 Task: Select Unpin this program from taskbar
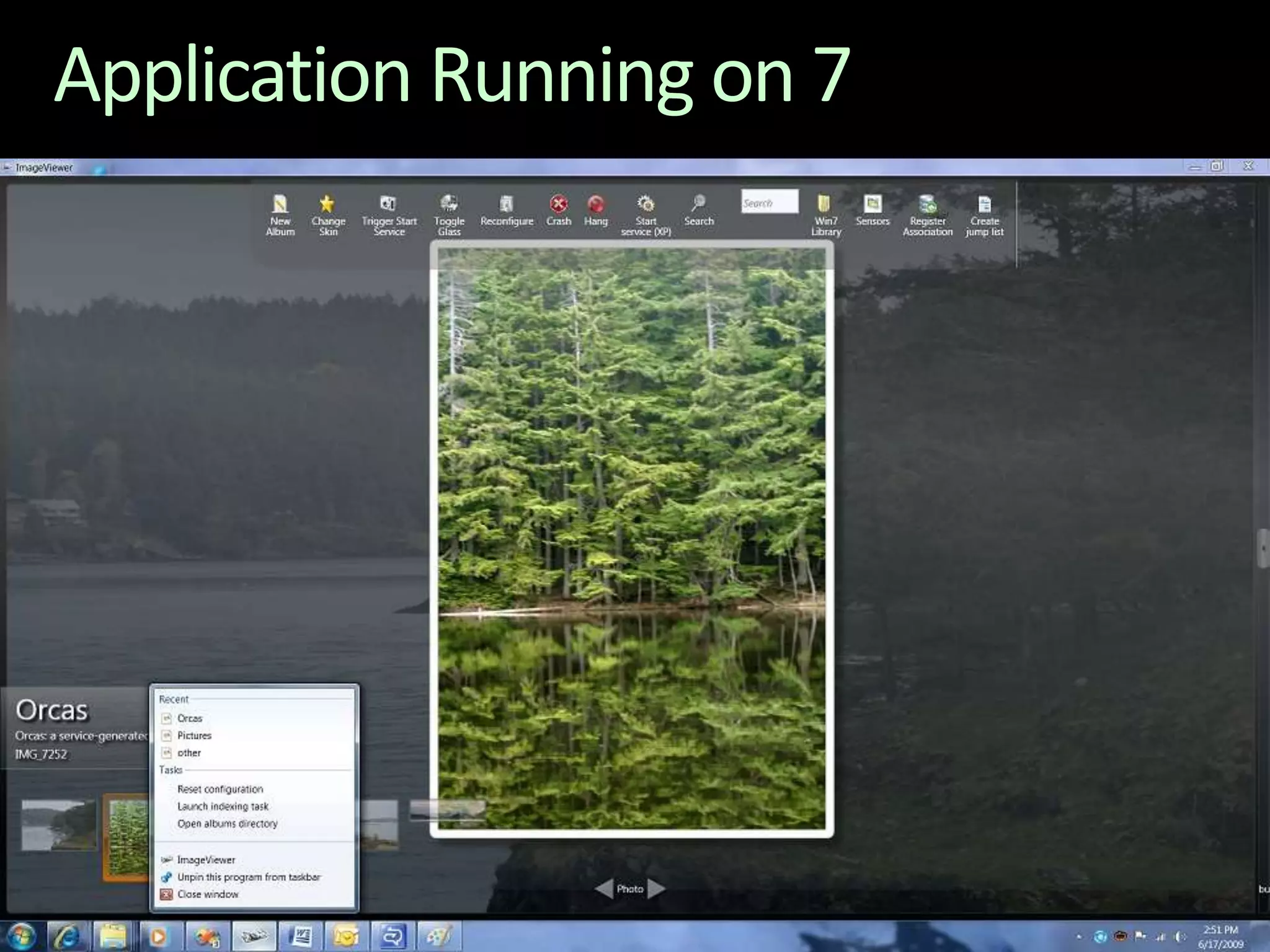coord(249,877)
